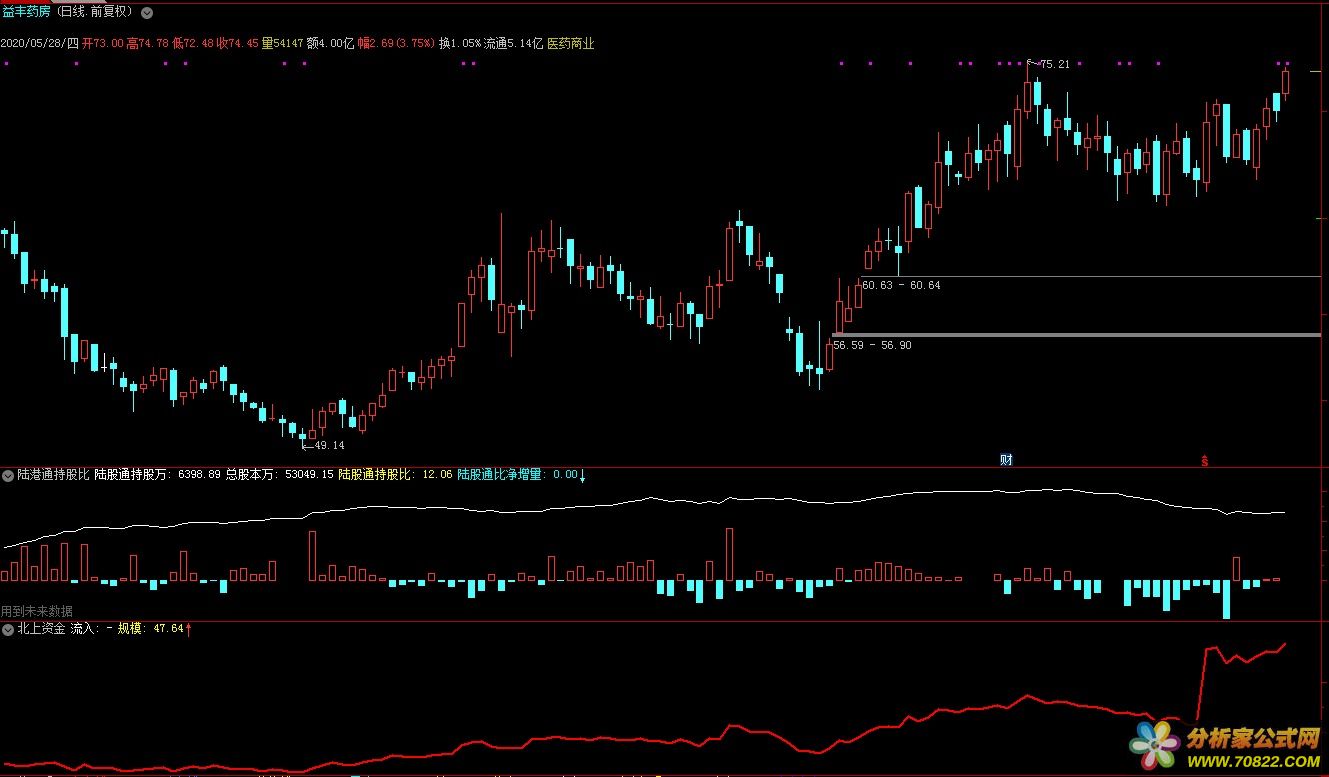The image size is (1329, 777).
Task: Click the 56.59 - 56.90 gap label
Action: coord(872,345)
